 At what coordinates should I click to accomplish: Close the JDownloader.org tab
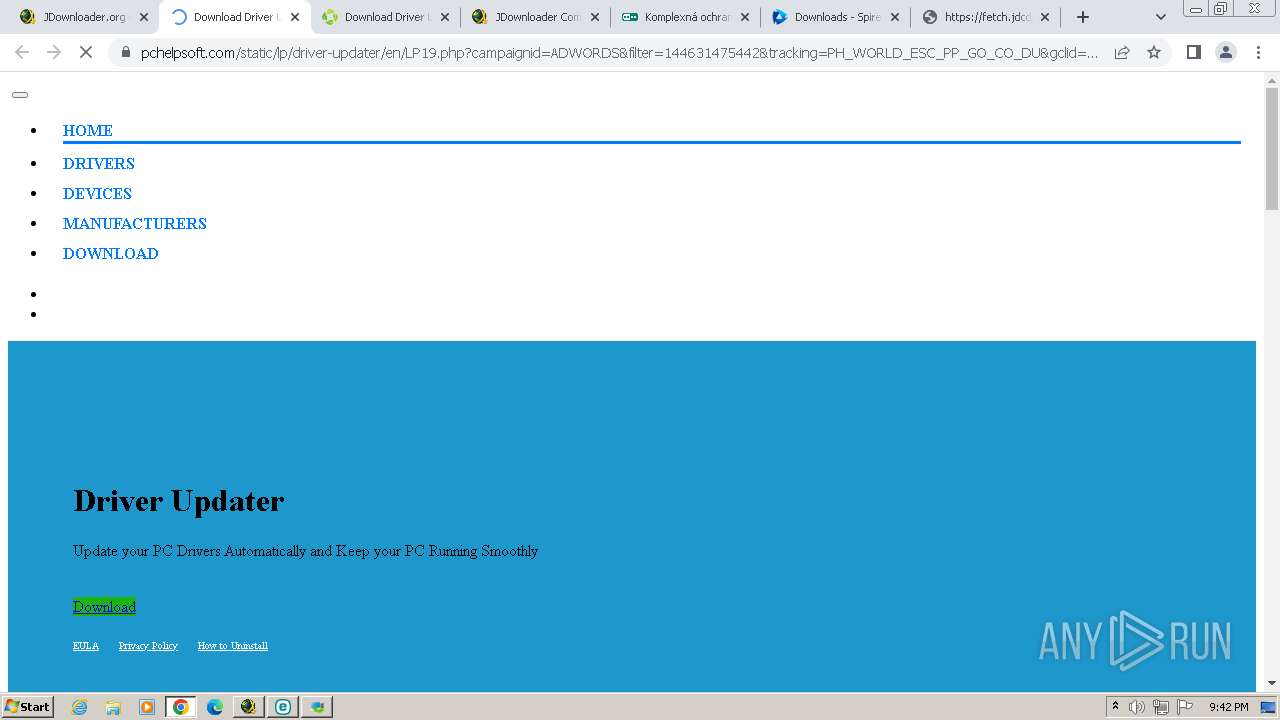pos(144,17)
